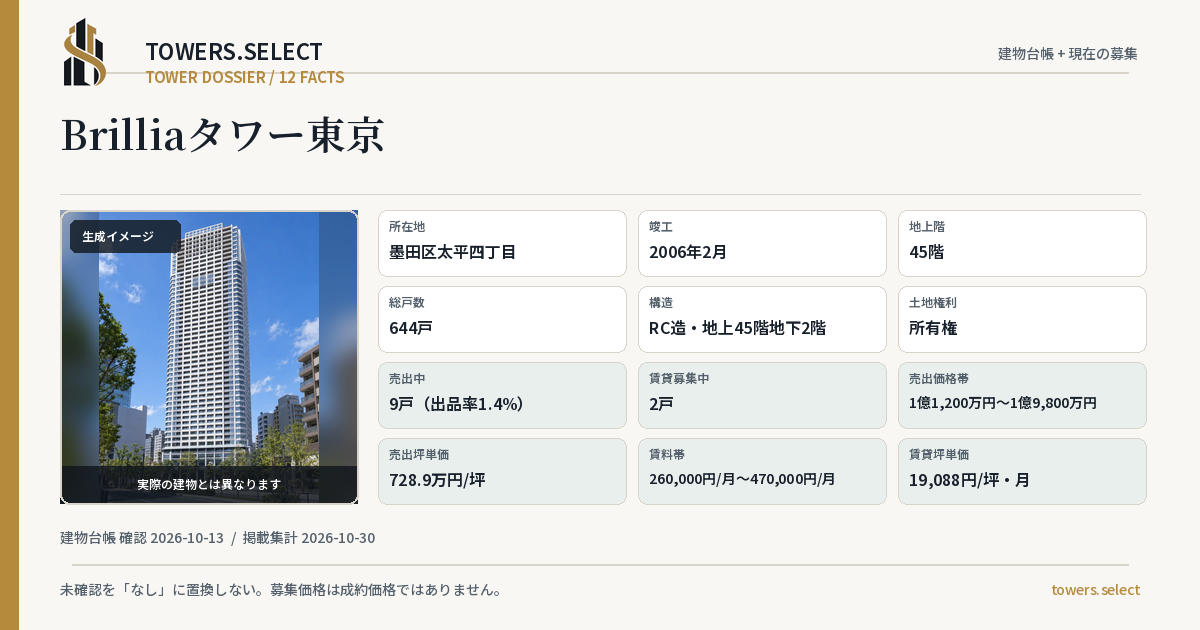The height and width of the screenshot is (630, 1200).
Task: Click the 未確認を「なし」に置換しない disclaimer note
Action: pyautogui.click(x=281, y=590)
